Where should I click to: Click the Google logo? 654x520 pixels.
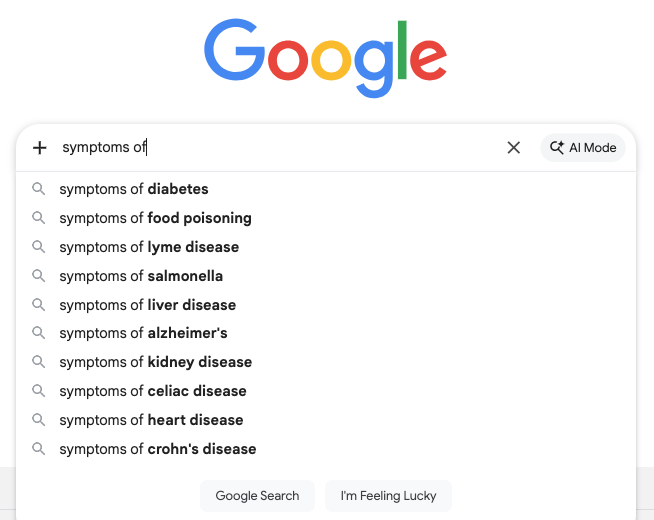tap(326, 59)
